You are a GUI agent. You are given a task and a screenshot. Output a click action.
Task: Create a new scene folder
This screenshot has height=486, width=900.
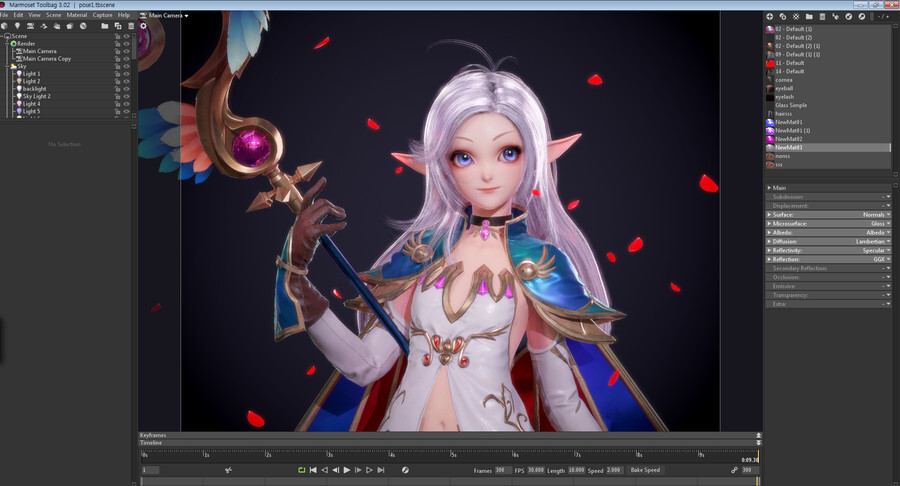click(104, 26)
